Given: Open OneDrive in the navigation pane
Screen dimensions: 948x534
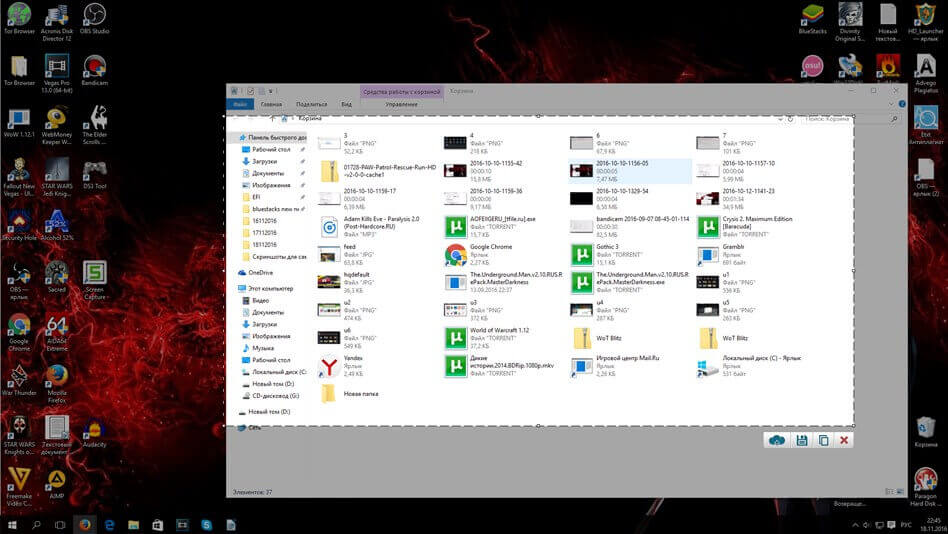Looking at the screenshot, I should [260, 272].
